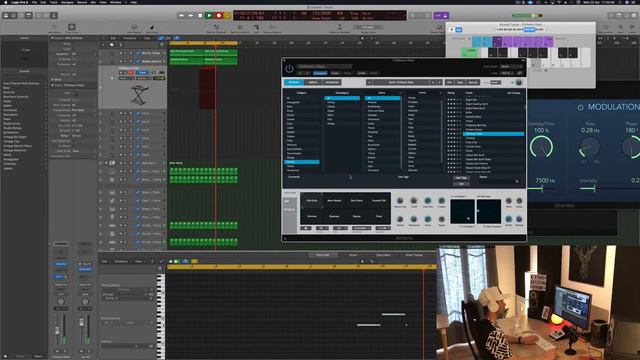Screen dimensions: 640x360
Task: Toggle Compare in Alchemy plug-in header
Action: click(320, 73)
